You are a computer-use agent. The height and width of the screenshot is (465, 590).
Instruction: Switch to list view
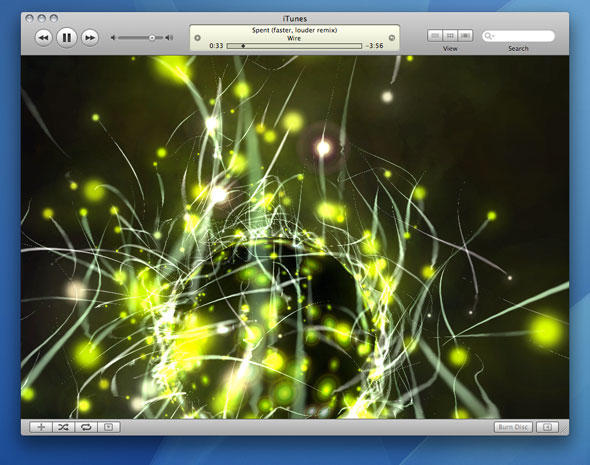tap(435, 36)
